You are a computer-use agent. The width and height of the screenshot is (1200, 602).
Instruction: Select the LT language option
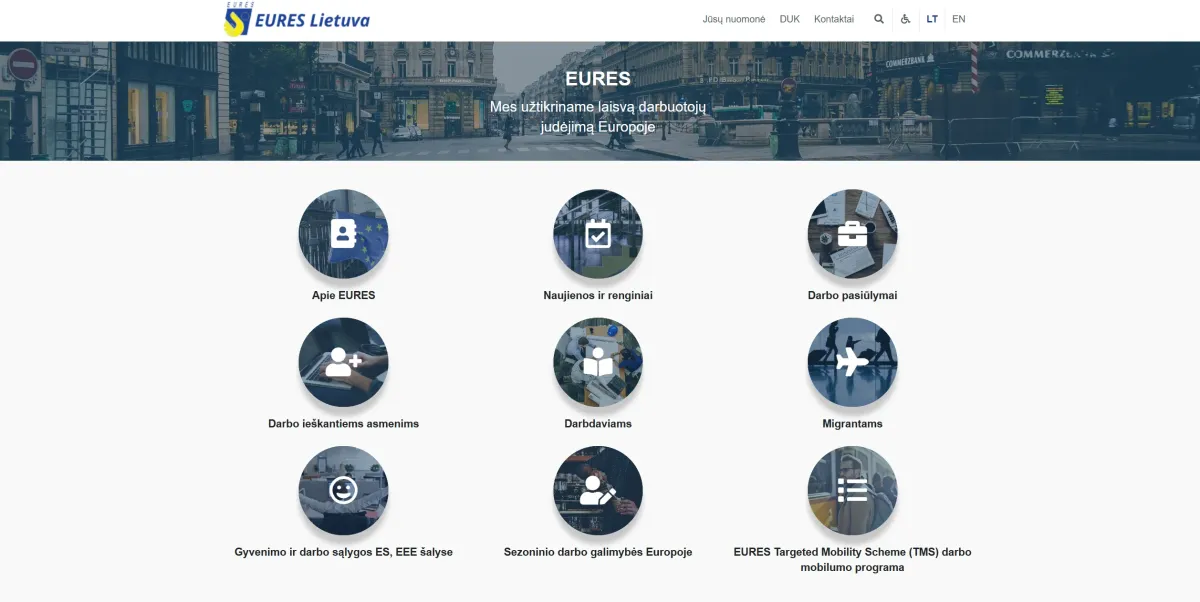(932, 19)
